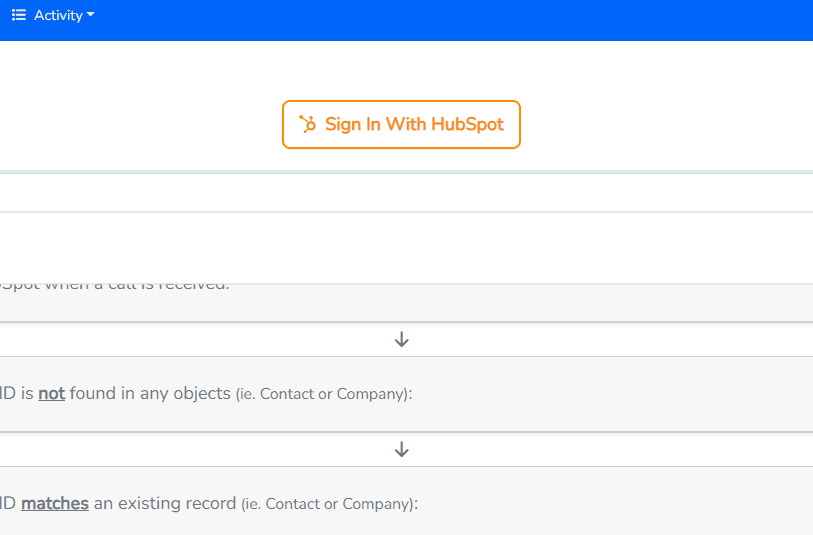Screen dimensions: 813x535
Task: Click "(ie. Contact or Company)" after existing record
Action: [330, 504]
